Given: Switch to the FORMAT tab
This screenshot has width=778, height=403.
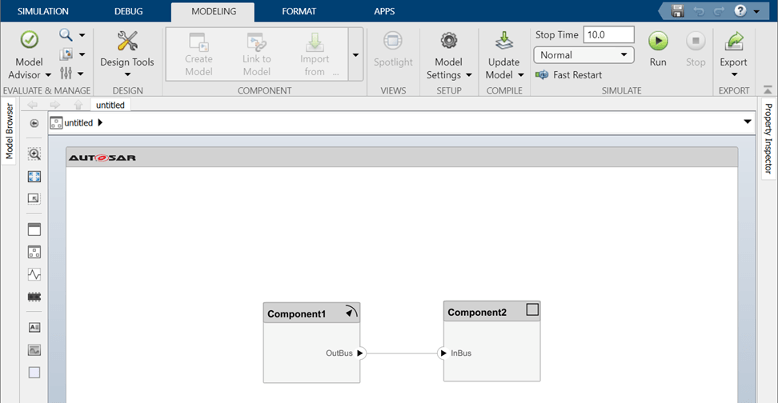Looking at the screenshot, I should (299, 11).
